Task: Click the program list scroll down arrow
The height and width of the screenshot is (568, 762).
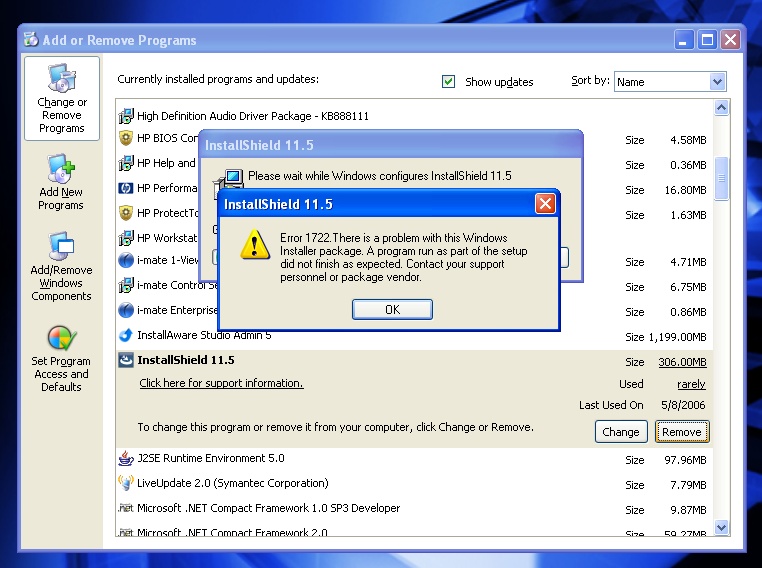Action: tap(721, 527)
